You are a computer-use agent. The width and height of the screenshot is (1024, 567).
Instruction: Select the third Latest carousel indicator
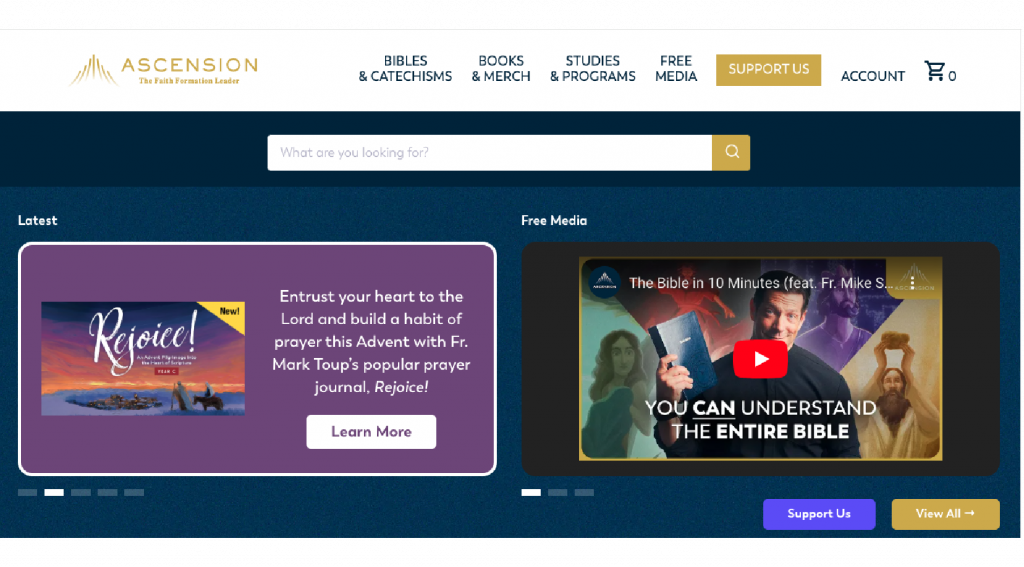tap(81, 493)
